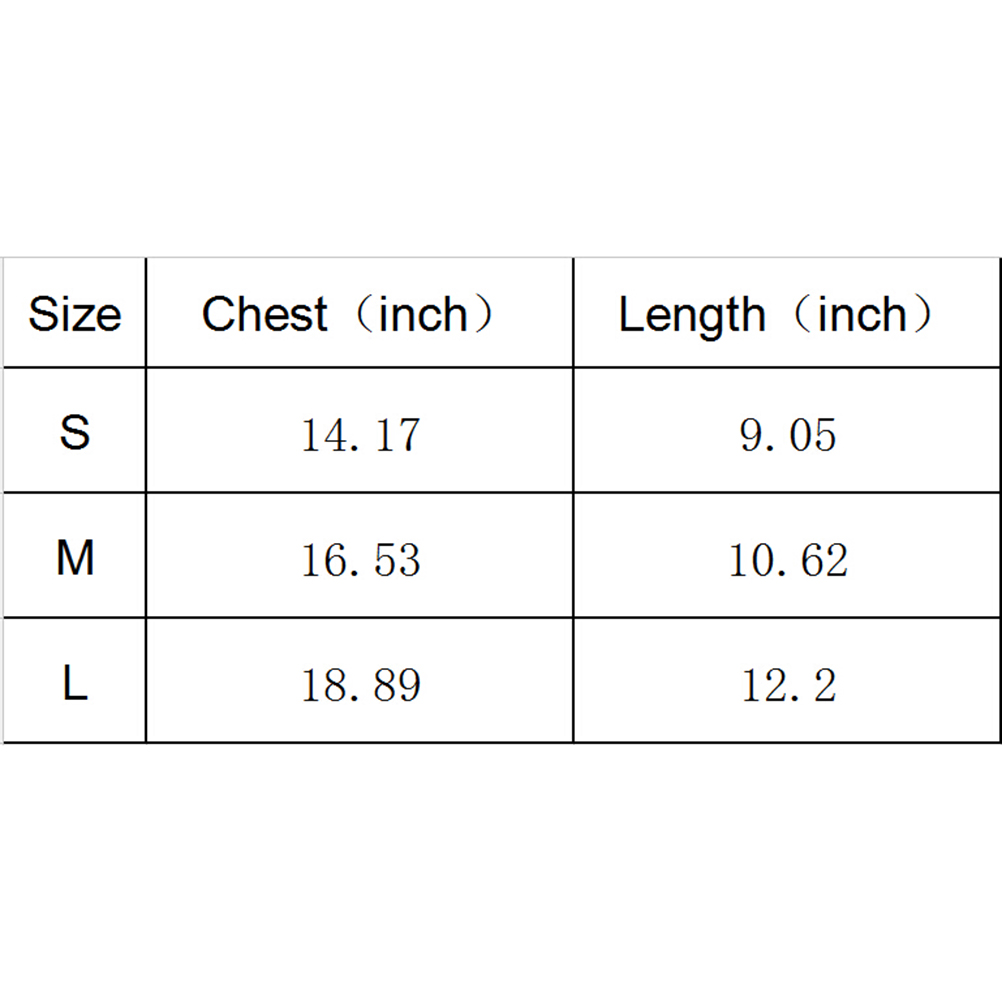Select the L size row label
Image resolution: width=1002 pixels, height=1002 pixels.
(74, 684)
